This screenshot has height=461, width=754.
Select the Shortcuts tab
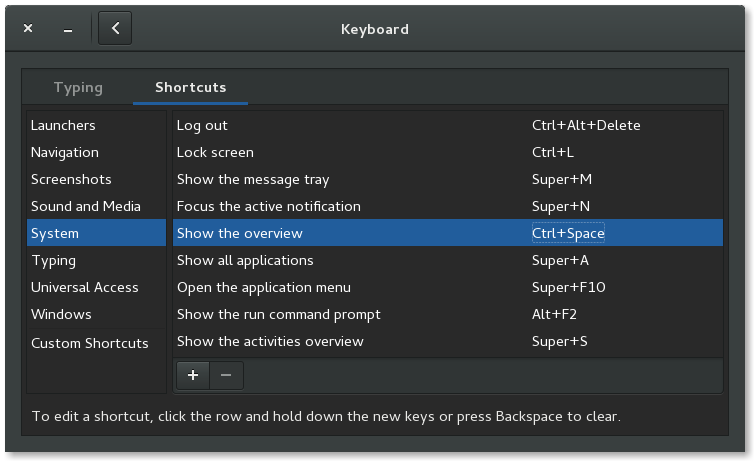(190, 87)
